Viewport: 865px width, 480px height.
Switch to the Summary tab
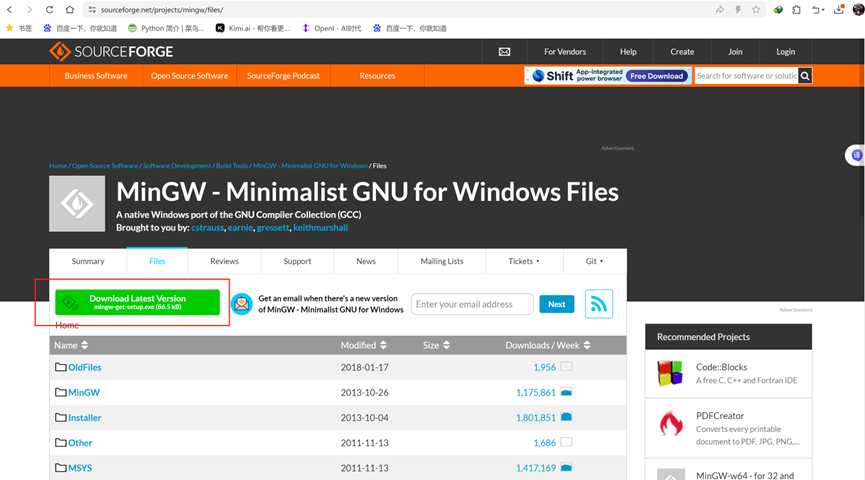[88, 261]
